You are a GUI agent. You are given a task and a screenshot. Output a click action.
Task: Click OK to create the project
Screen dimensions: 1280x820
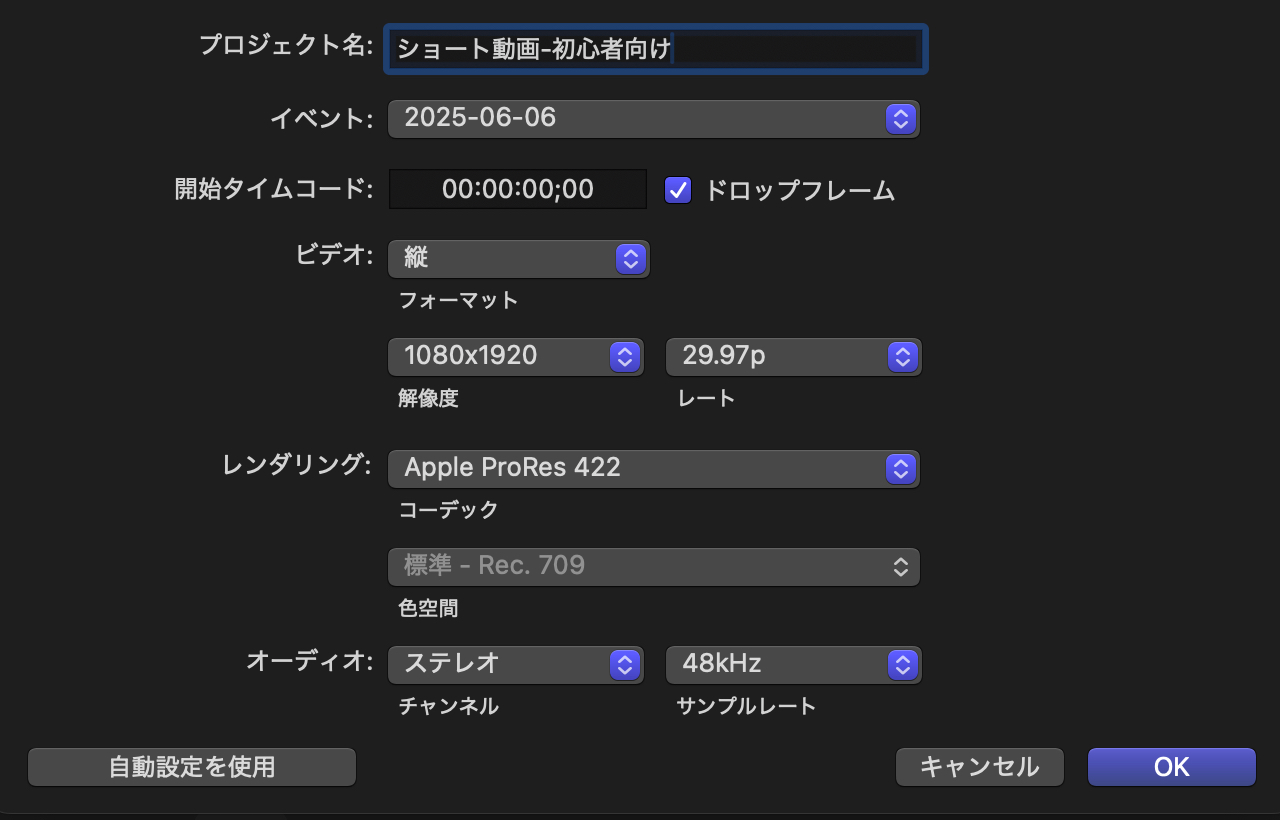click(x=1171, y=767)
